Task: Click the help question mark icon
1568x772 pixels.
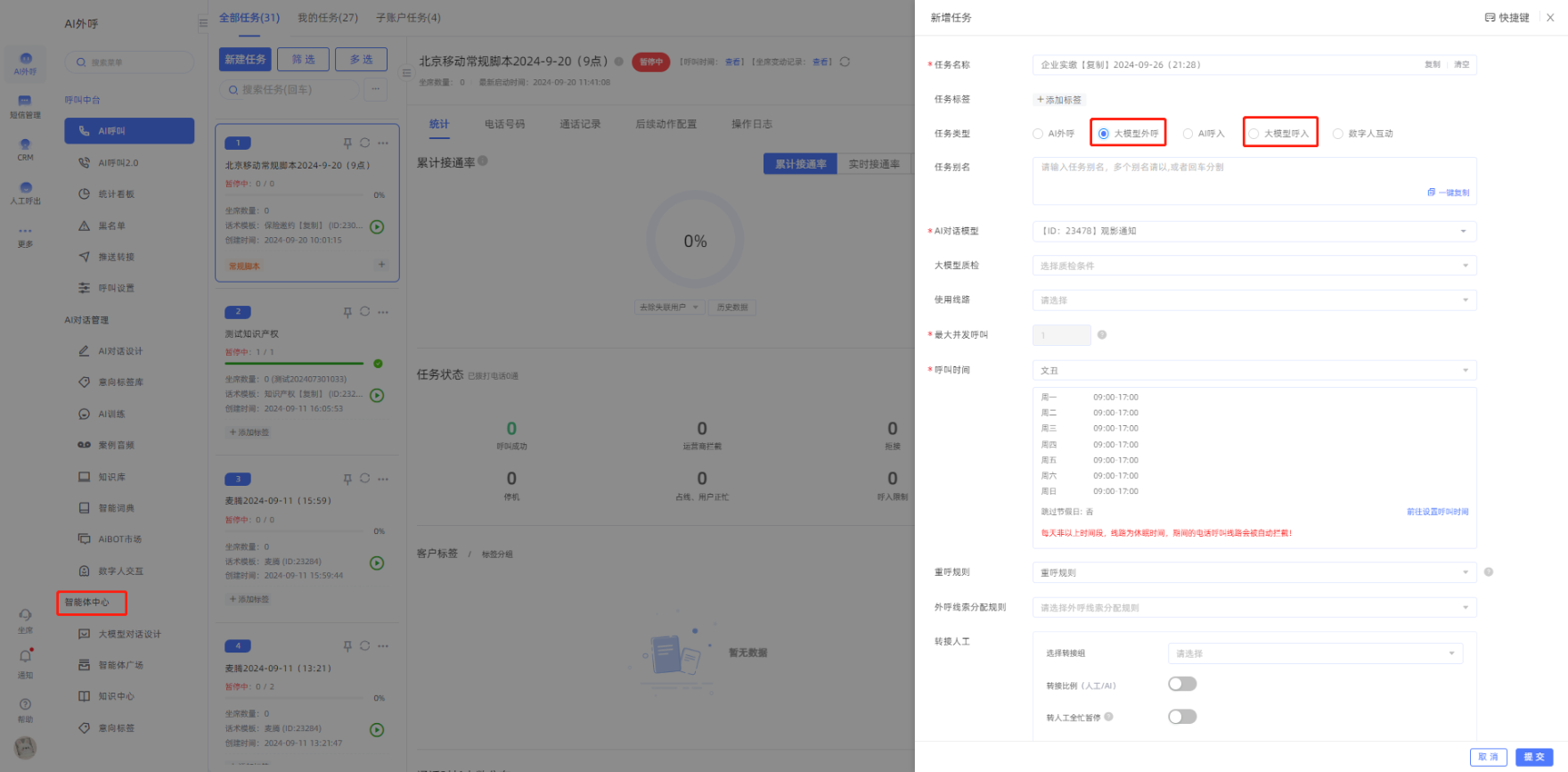Action: [x=25, y=704]
